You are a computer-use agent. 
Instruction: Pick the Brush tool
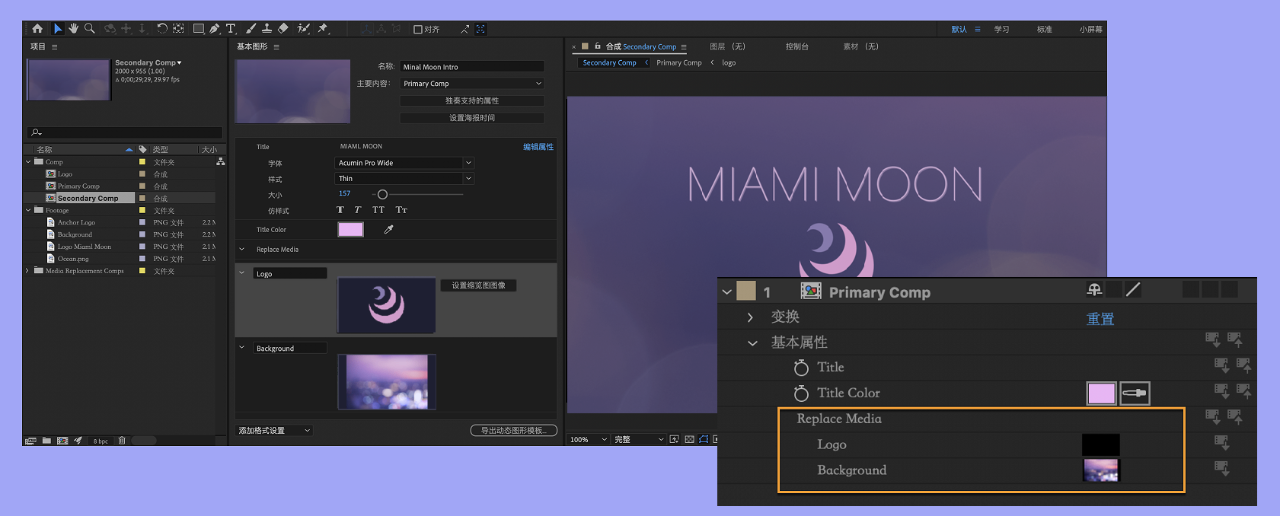[x=251, y=29]
